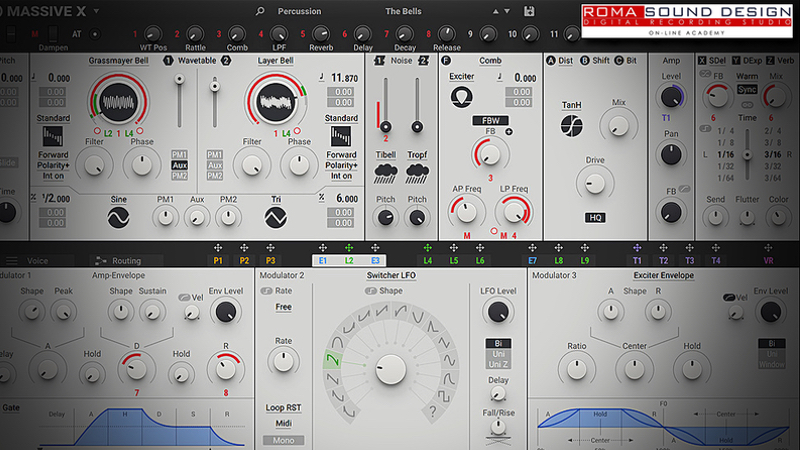Click the plus icon next to FB
This screenshot has height=450, width=800.
coord(509,132)
